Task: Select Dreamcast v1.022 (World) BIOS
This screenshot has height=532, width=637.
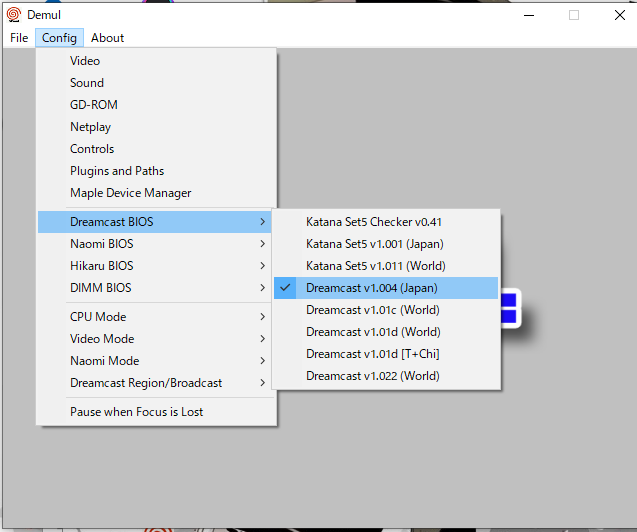Action: pos(386,376)
